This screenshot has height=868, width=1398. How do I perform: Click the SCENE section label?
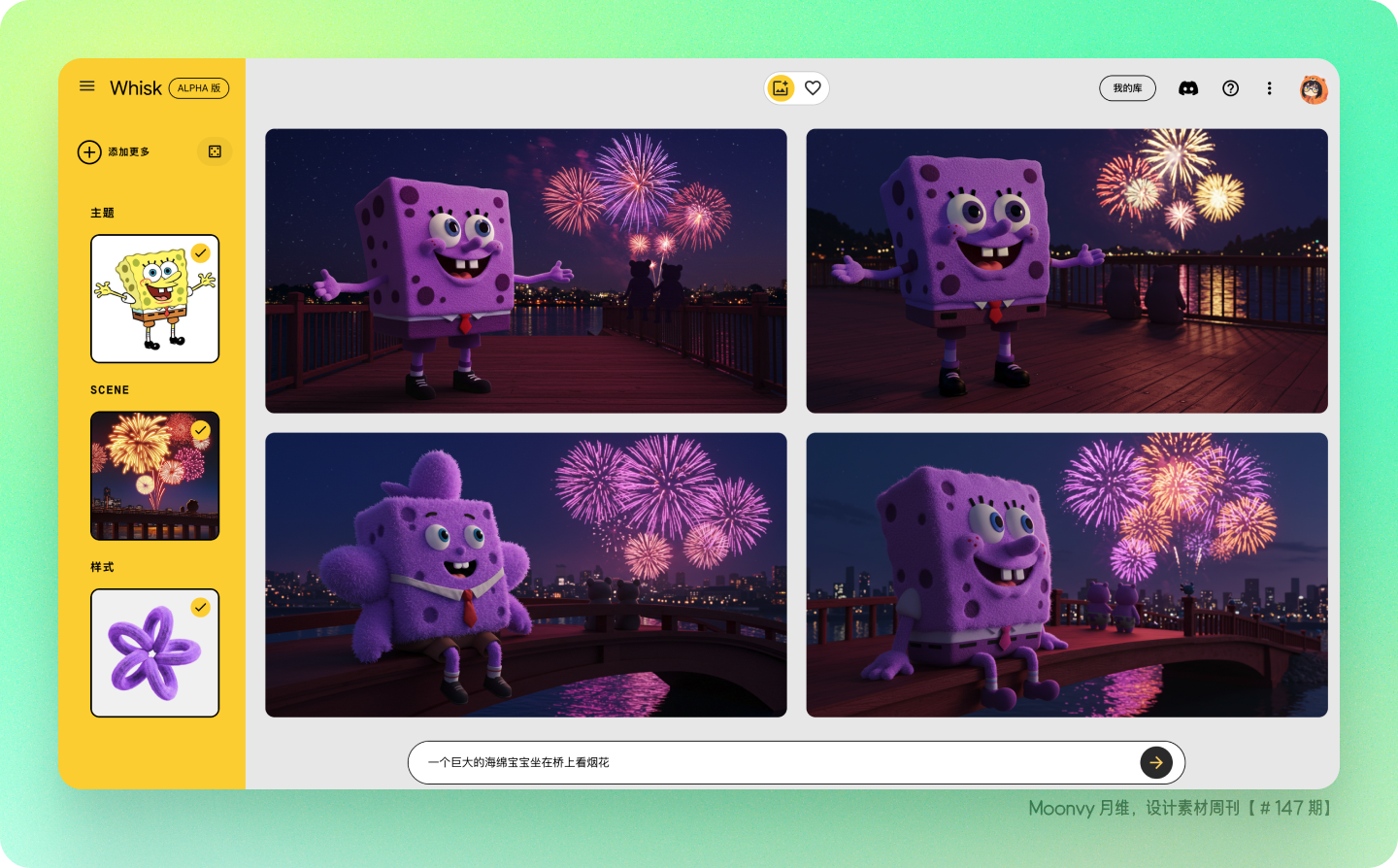click(x=110, y=390)
